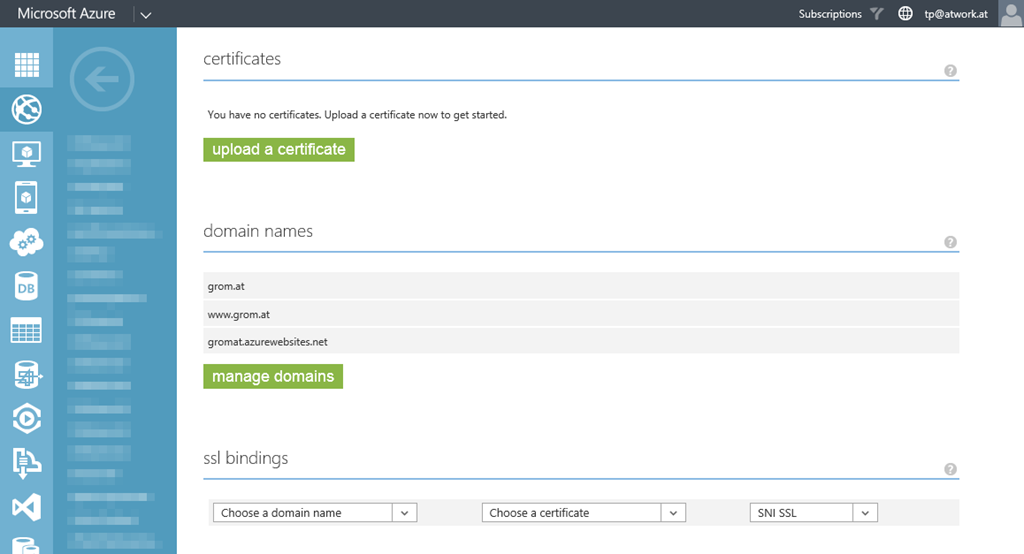
Task: Click the 'manage domains' button
Action: tap(273, 376)
